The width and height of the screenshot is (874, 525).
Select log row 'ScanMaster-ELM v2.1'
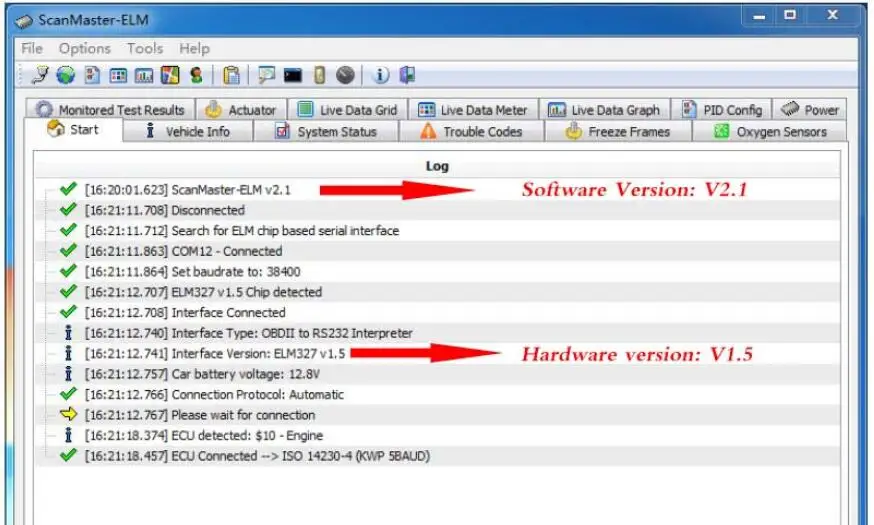click(x=437, y=190)
